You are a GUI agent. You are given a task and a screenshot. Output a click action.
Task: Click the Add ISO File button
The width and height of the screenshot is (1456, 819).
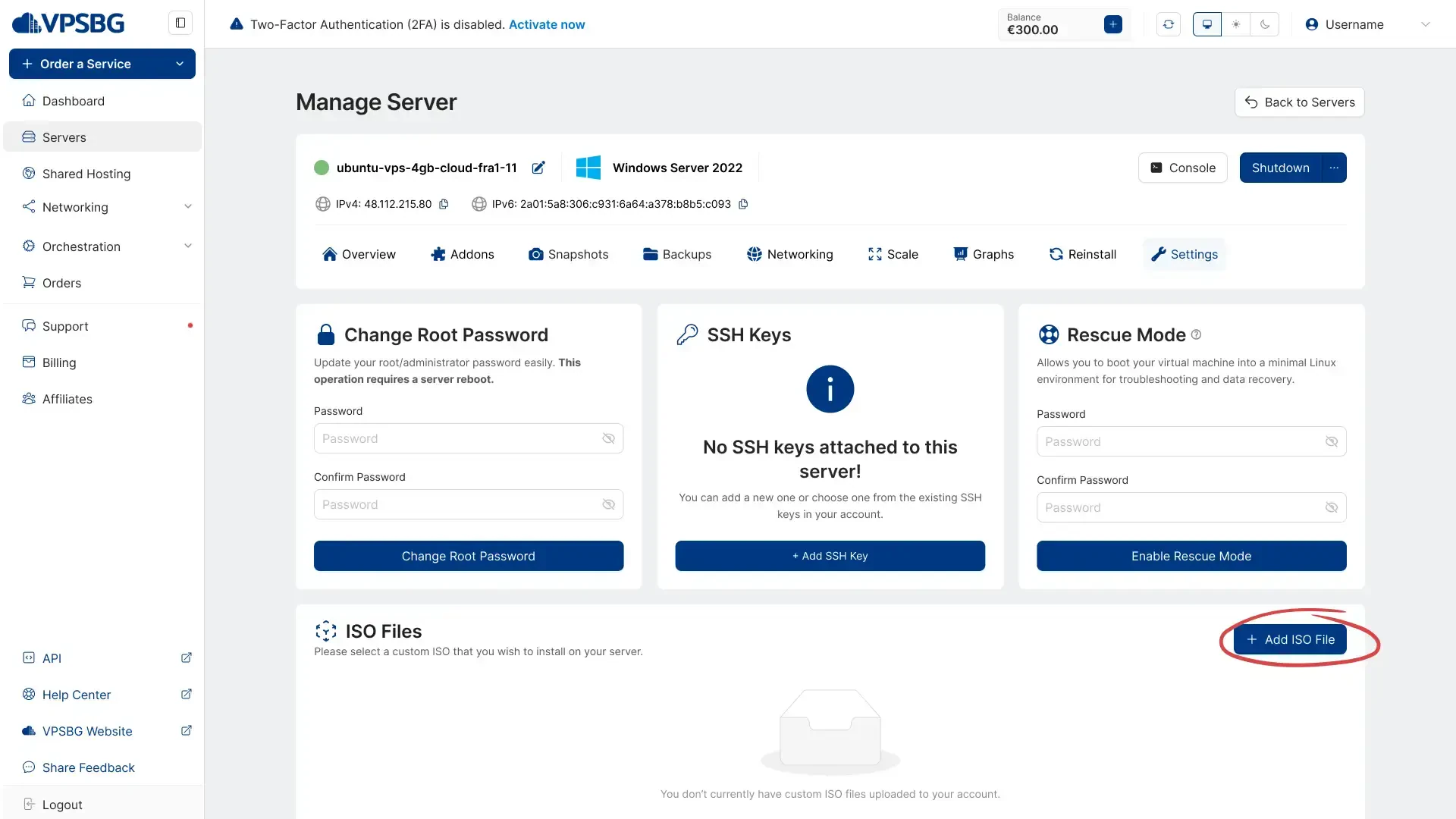pos(1290,639)
